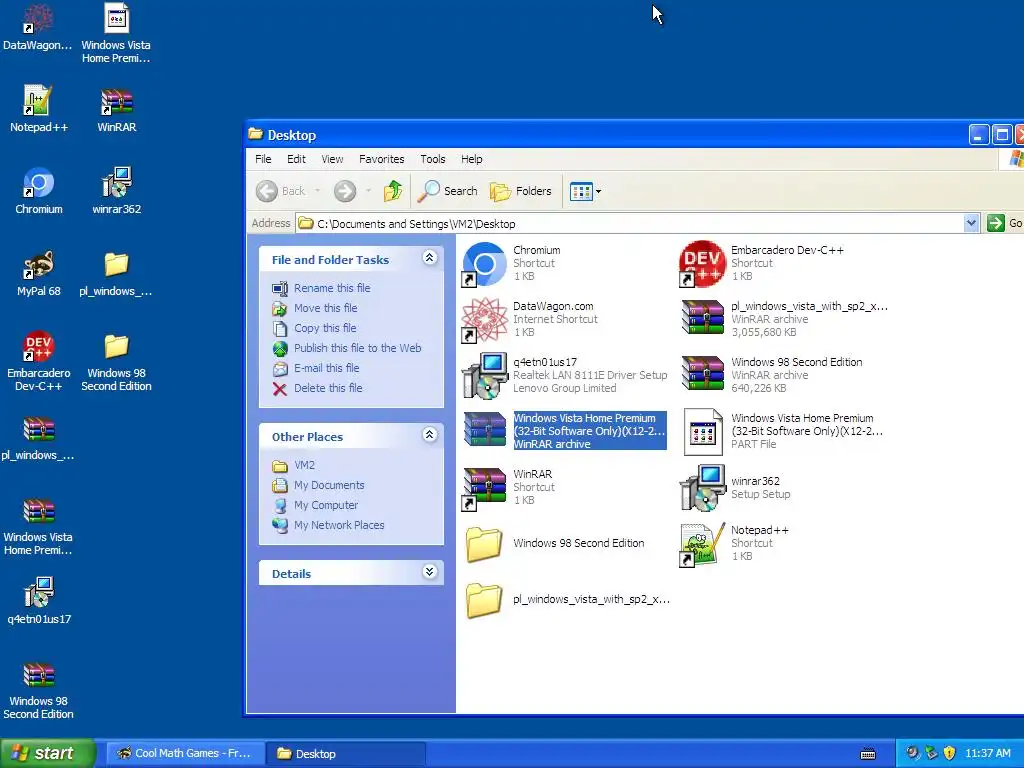The height and width of the screenshot is (768, 1024).
Task: Open Search in the Explorer toolbar
Action: point(448,191)
